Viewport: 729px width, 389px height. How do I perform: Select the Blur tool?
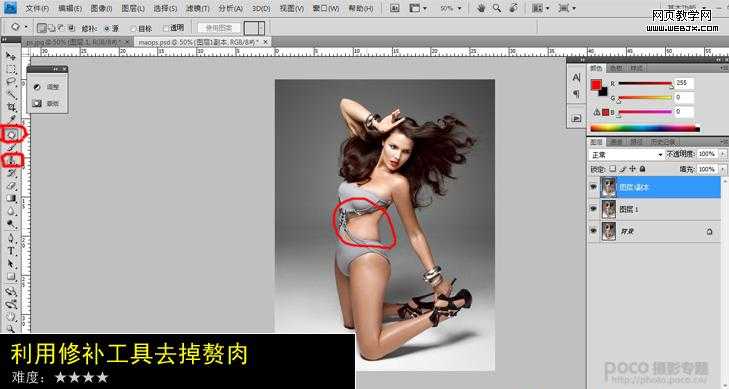(x=11, y=211)
